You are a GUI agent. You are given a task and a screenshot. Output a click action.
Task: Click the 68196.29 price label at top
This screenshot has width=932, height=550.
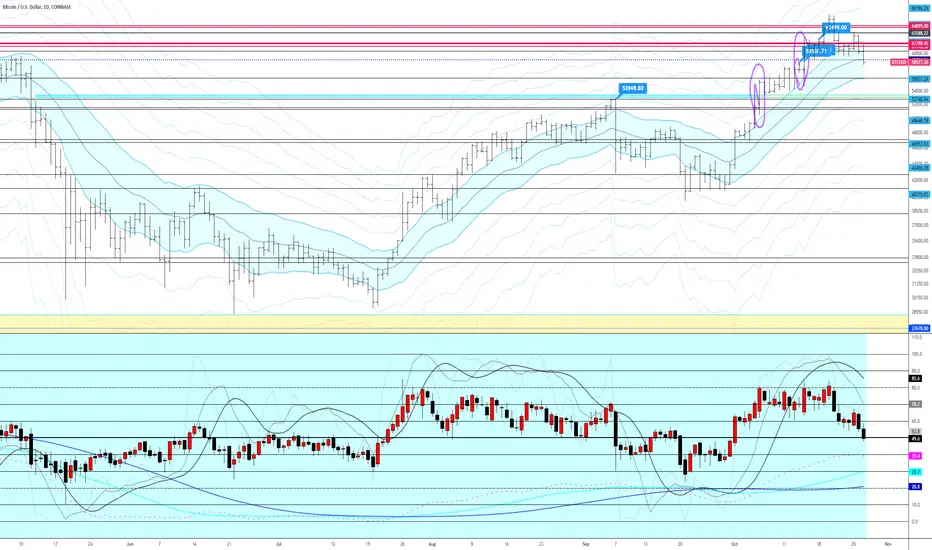click(x=920, y=10)
